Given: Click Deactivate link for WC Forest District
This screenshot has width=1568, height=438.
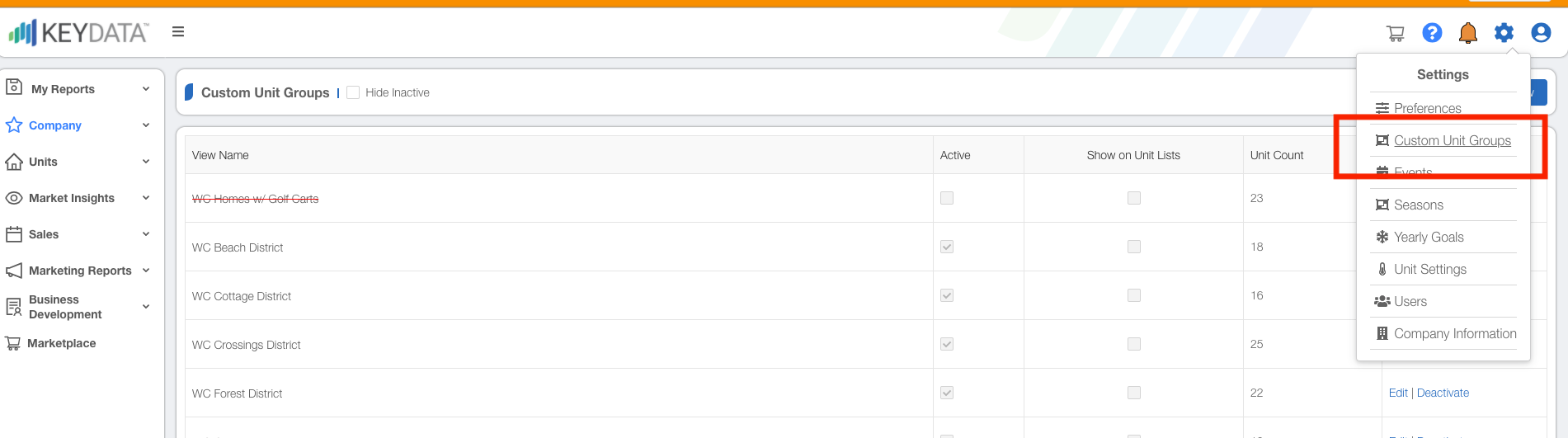Looking at the screenshot, I should [x=1443, y=393].
